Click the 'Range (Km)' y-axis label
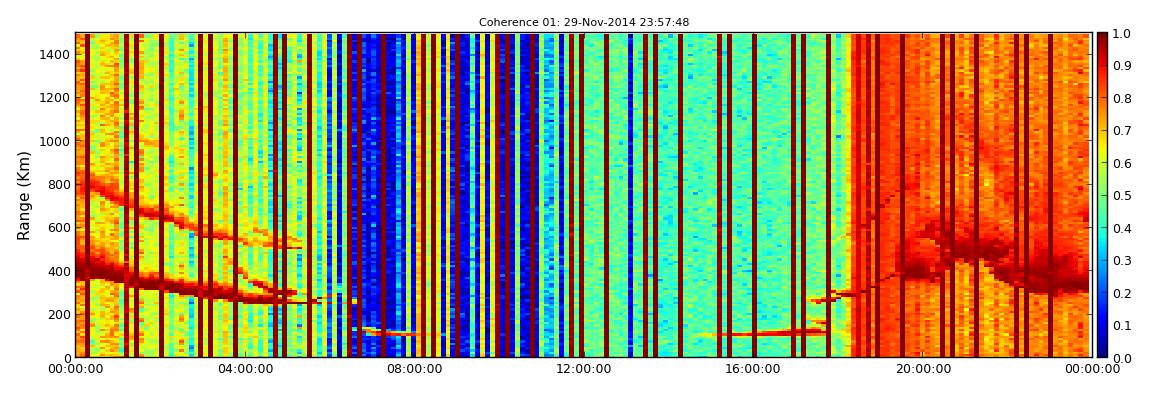1150x407 pixels. (x=24, y=195)
